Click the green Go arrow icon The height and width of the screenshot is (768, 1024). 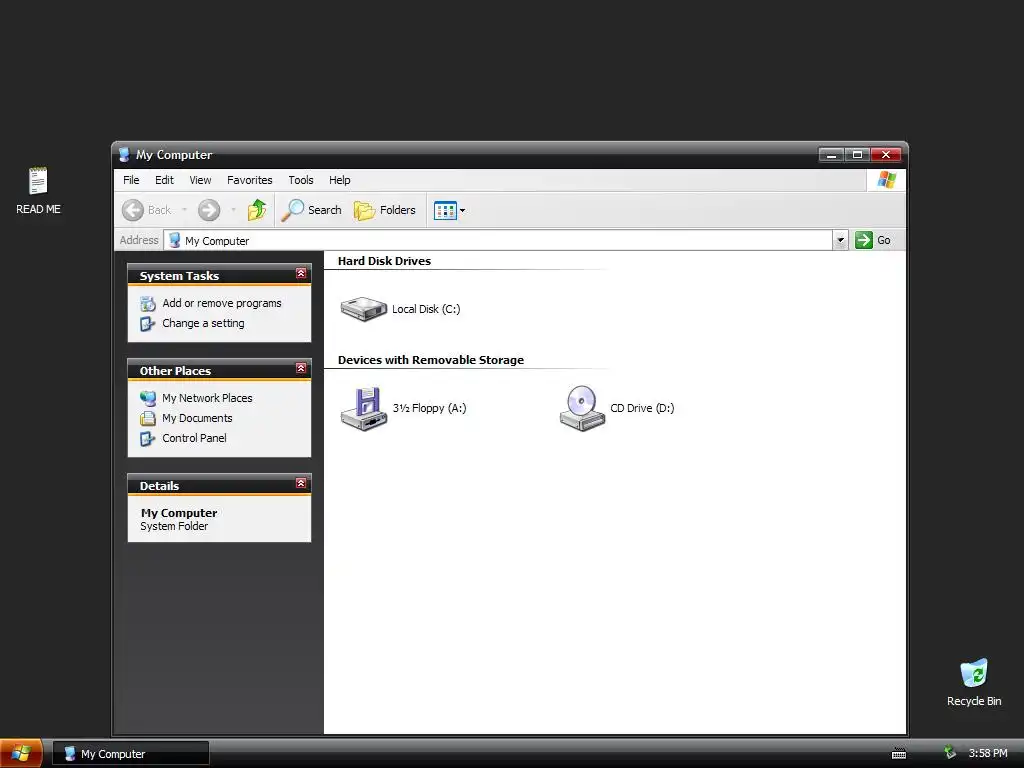[x=864, y=240]
